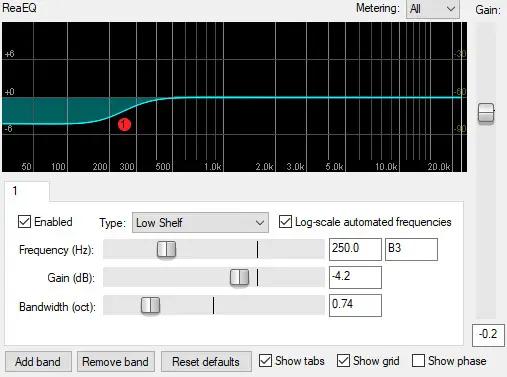
Task: Click the 2.0k frequency label on graph
Action: (265, 167)
